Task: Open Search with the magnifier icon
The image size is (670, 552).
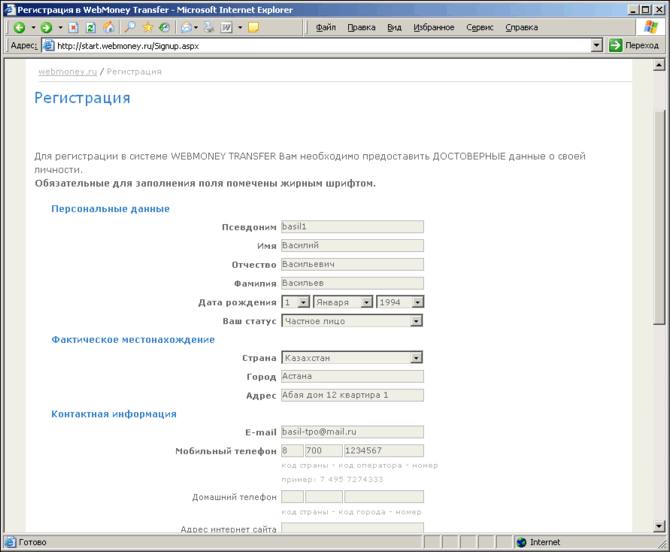Action: pos(130,27)
